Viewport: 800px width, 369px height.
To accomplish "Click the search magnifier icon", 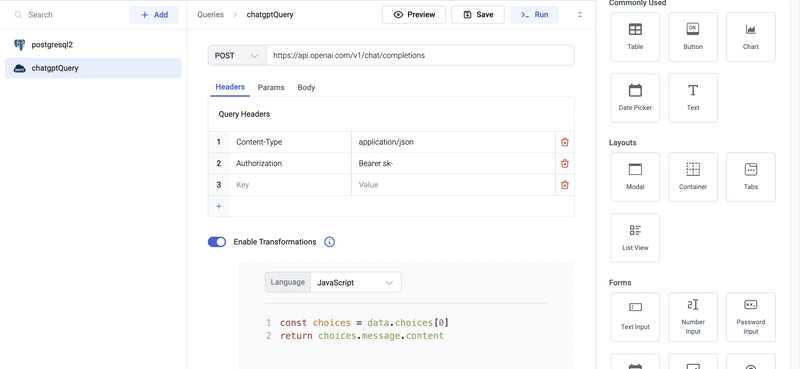I will pyautogui.click(x=18, y=15).
